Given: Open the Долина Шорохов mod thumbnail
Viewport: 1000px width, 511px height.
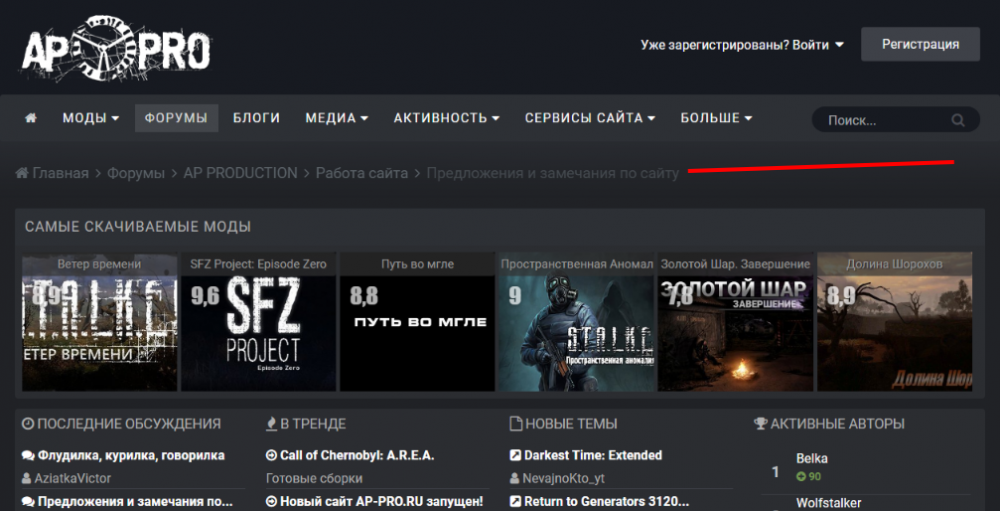Looking at the screenshot, I should tap(895, 322).
